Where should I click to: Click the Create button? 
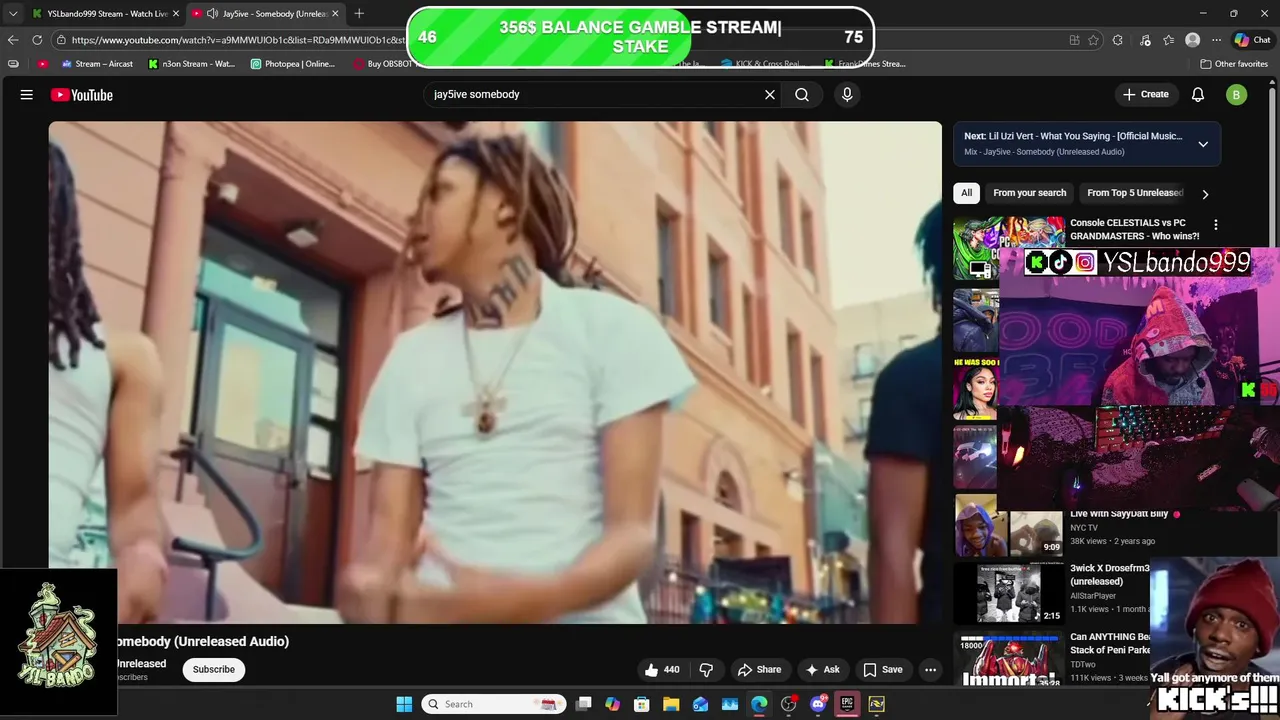1146,95
